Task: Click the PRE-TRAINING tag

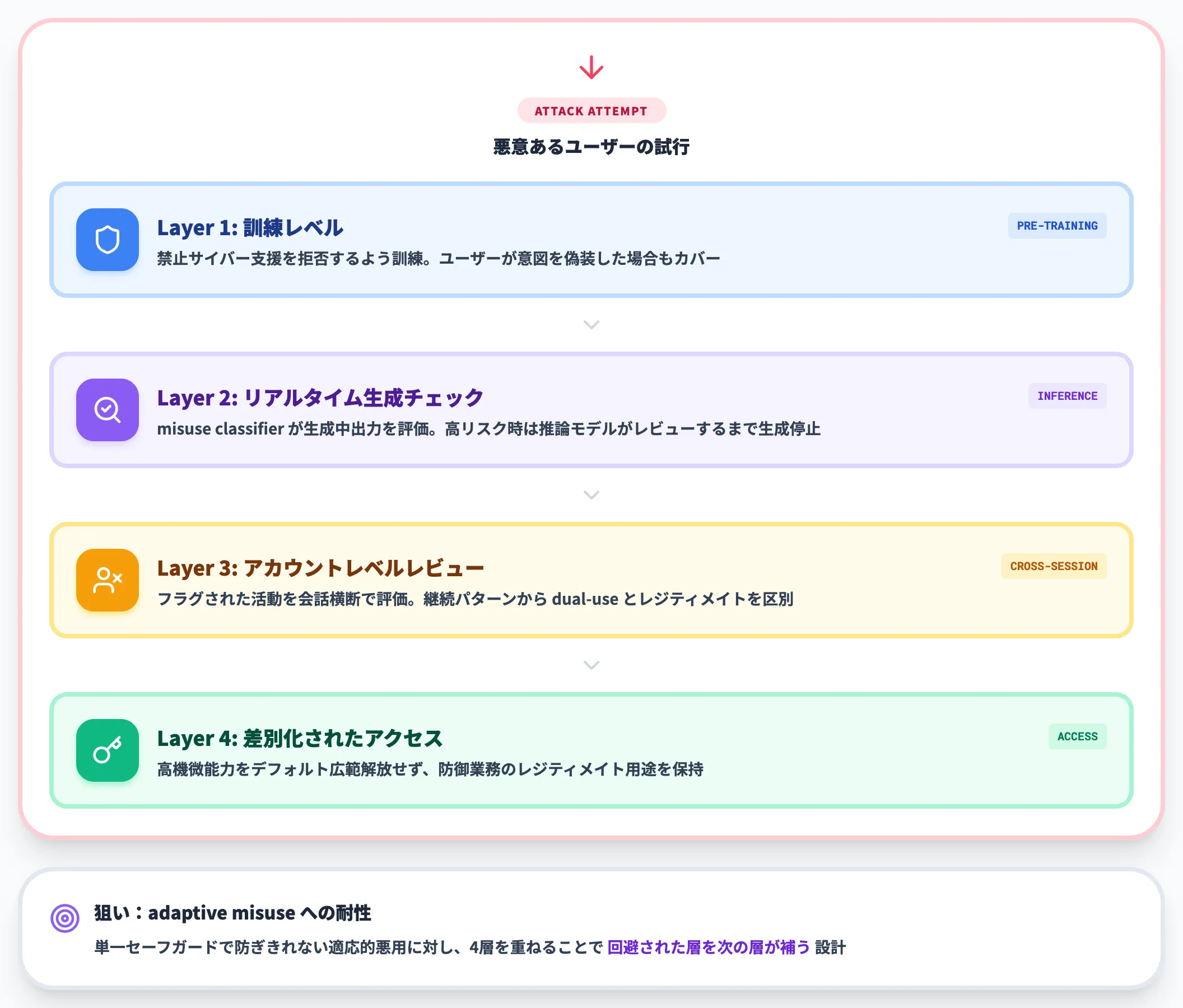Action: (1057, 226)
